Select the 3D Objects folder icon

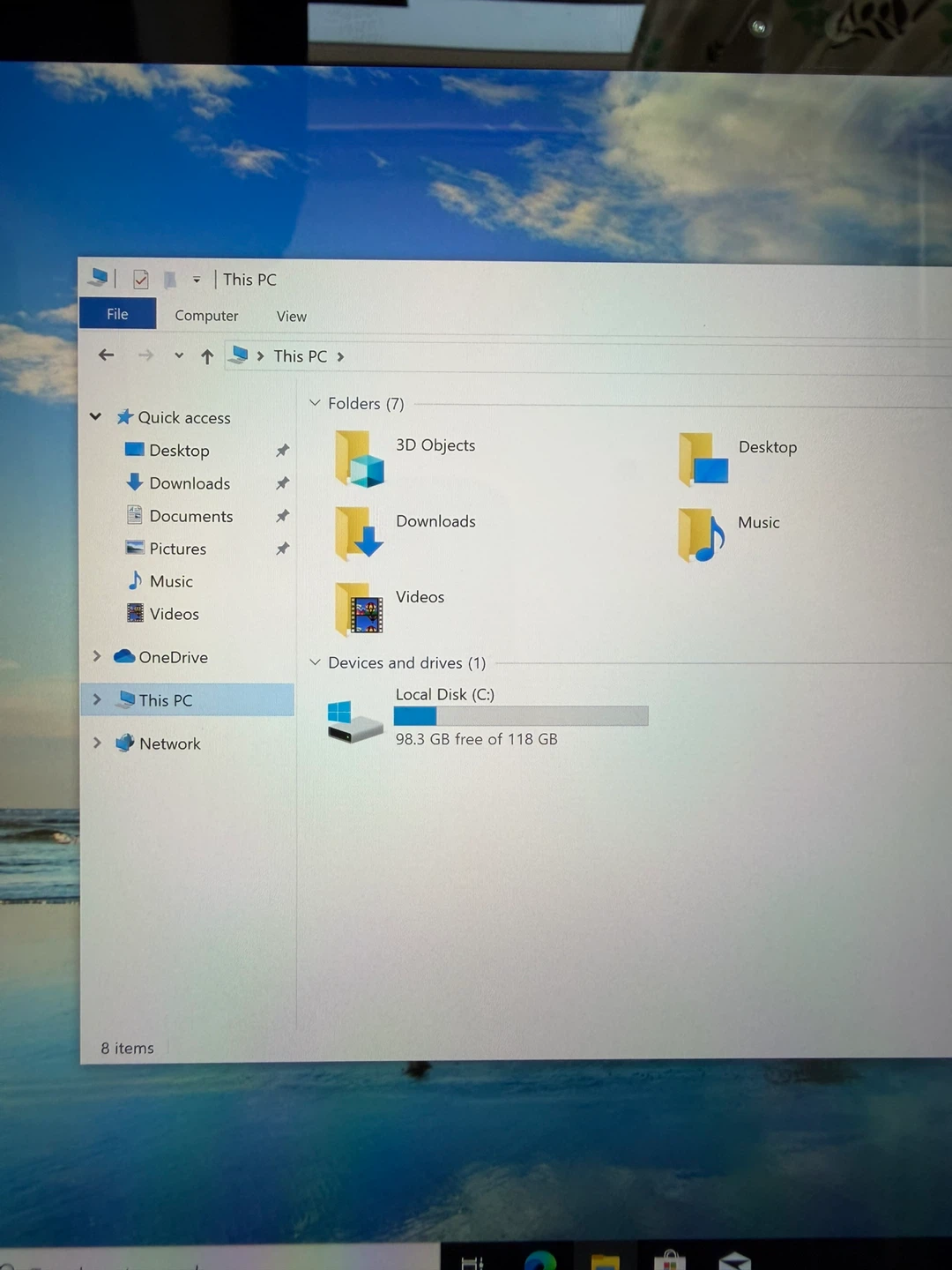(359, 459)
